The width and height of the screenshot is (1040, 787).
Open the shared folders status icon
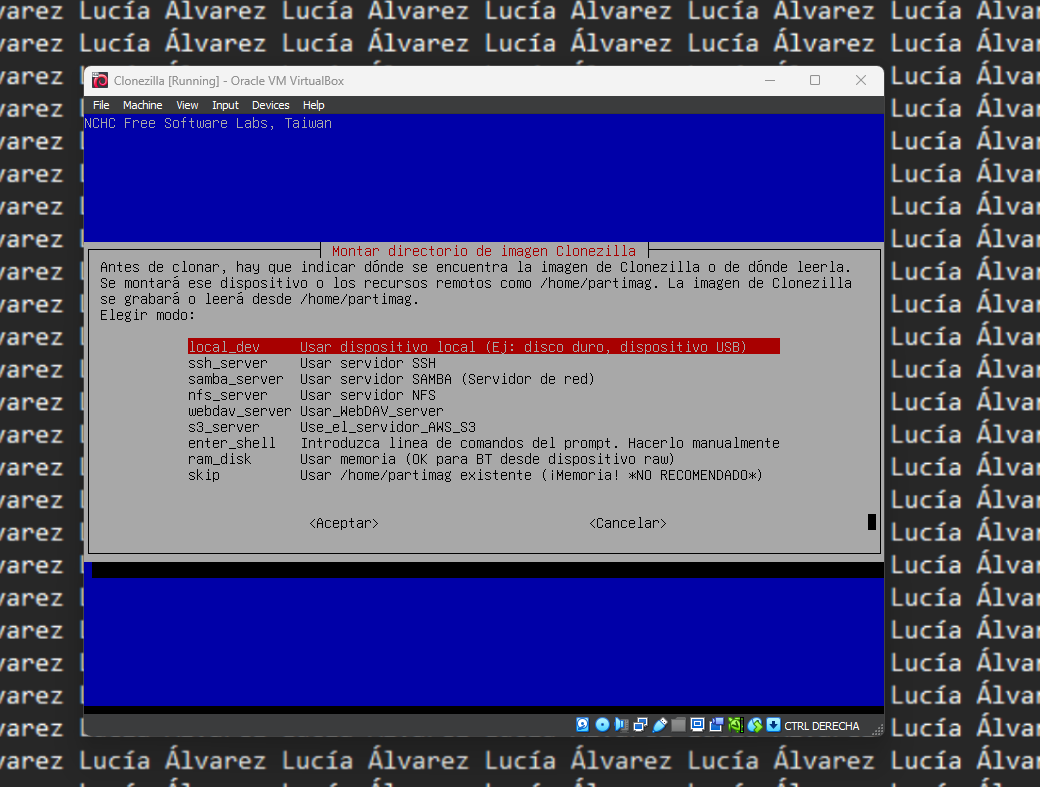click(x=679, y=725)
